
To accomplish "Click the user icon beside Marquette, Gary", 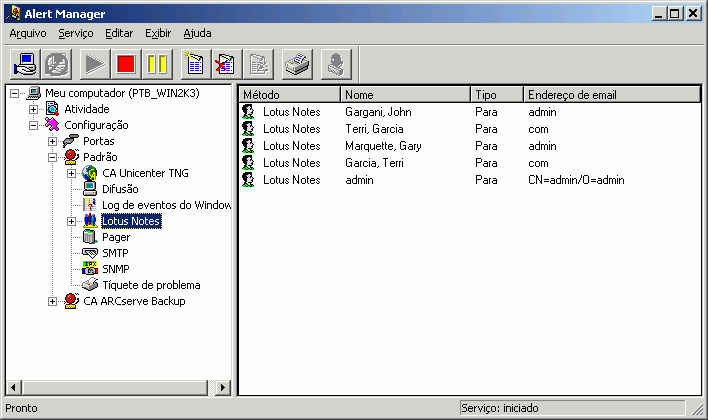I will tap(248, 145).
